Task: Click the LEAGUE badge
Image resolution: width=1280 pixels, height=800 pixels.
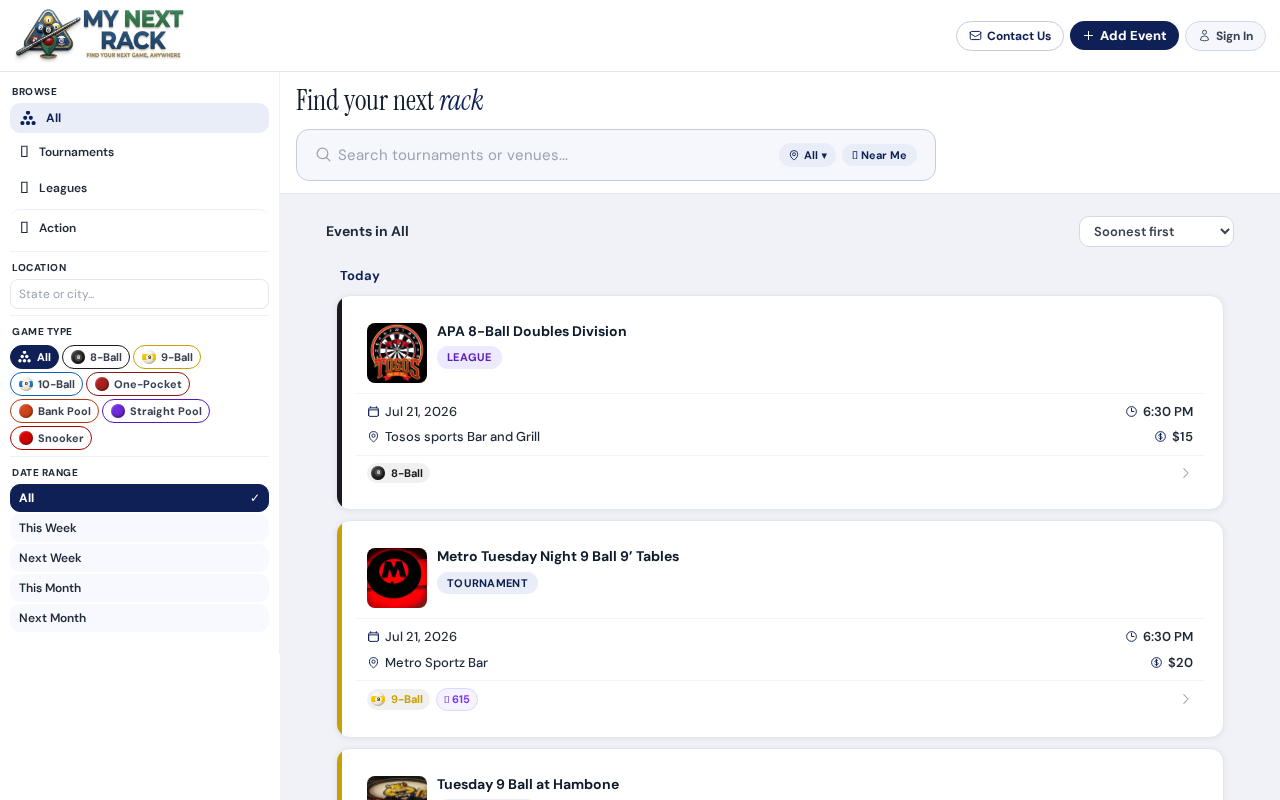Action: pos(469,358)
